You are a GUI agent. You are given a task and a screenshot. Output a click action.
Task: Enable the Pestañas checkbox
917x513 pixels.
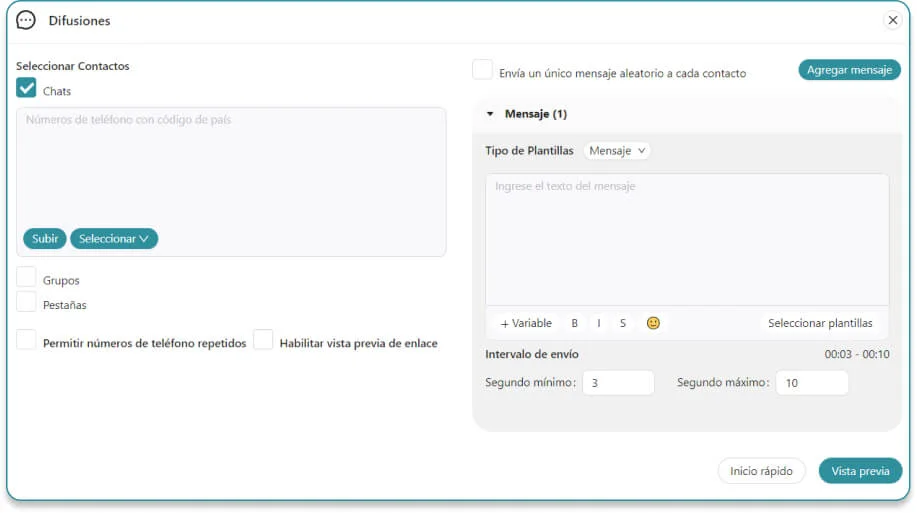coord(27,302)
